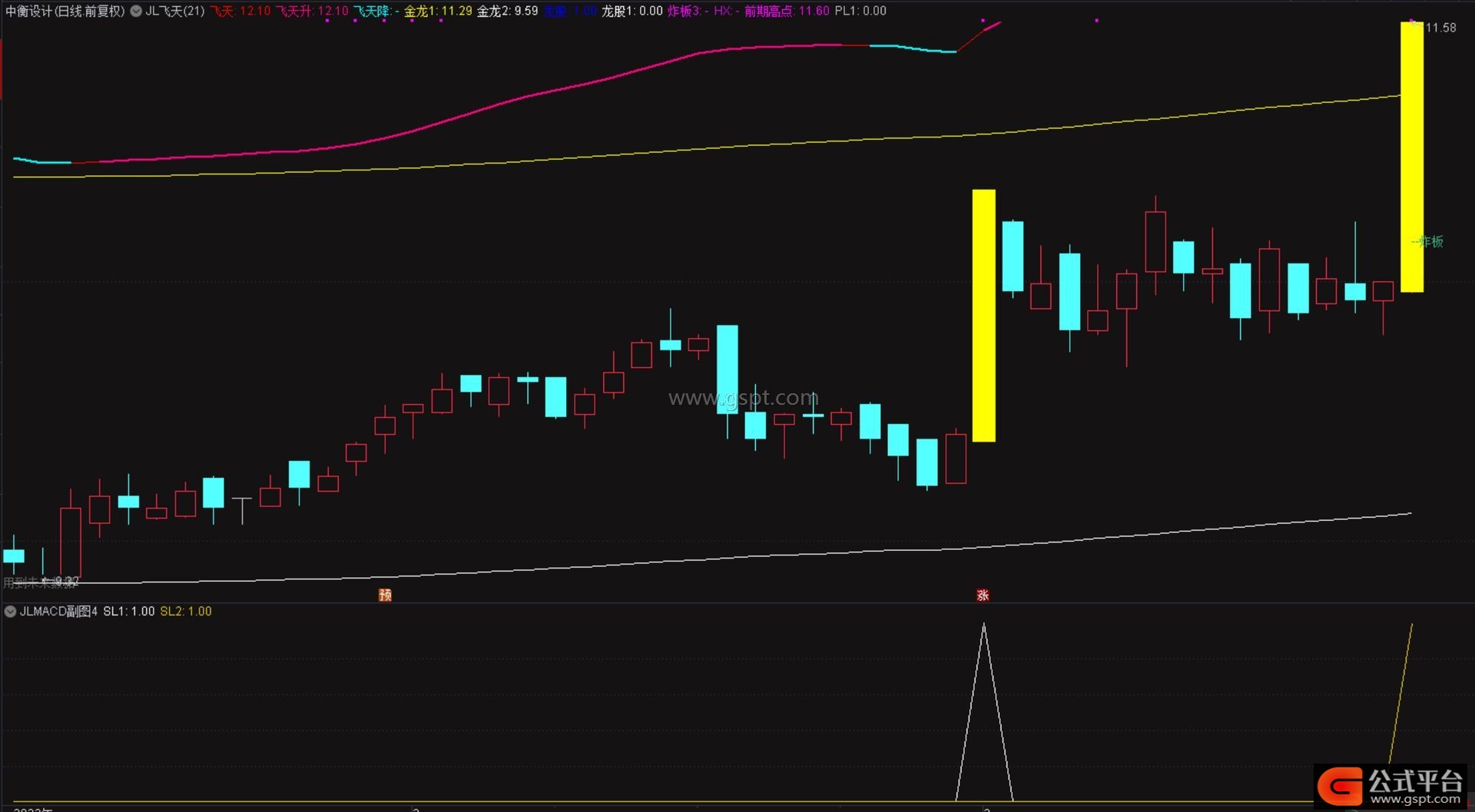Click the 飞天: 12.10 value label
Screen dimensions: 1475x812
(x=240, y=11)
